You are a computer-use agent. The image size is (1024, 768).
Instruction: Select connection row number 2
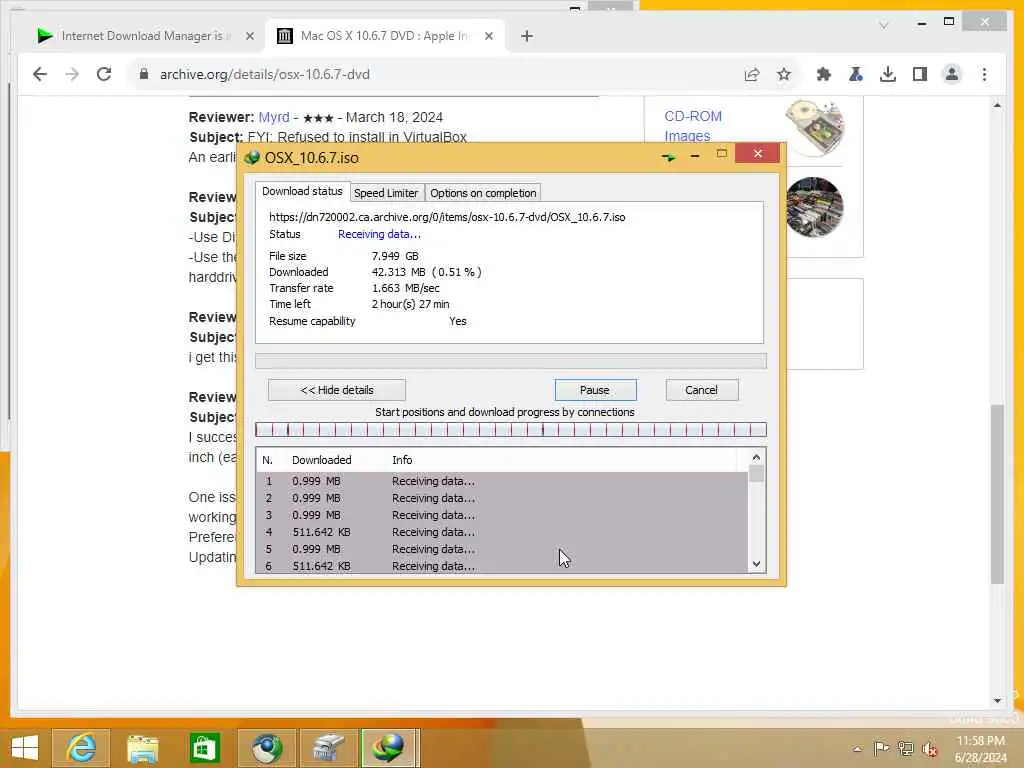(x=502, y=498)
